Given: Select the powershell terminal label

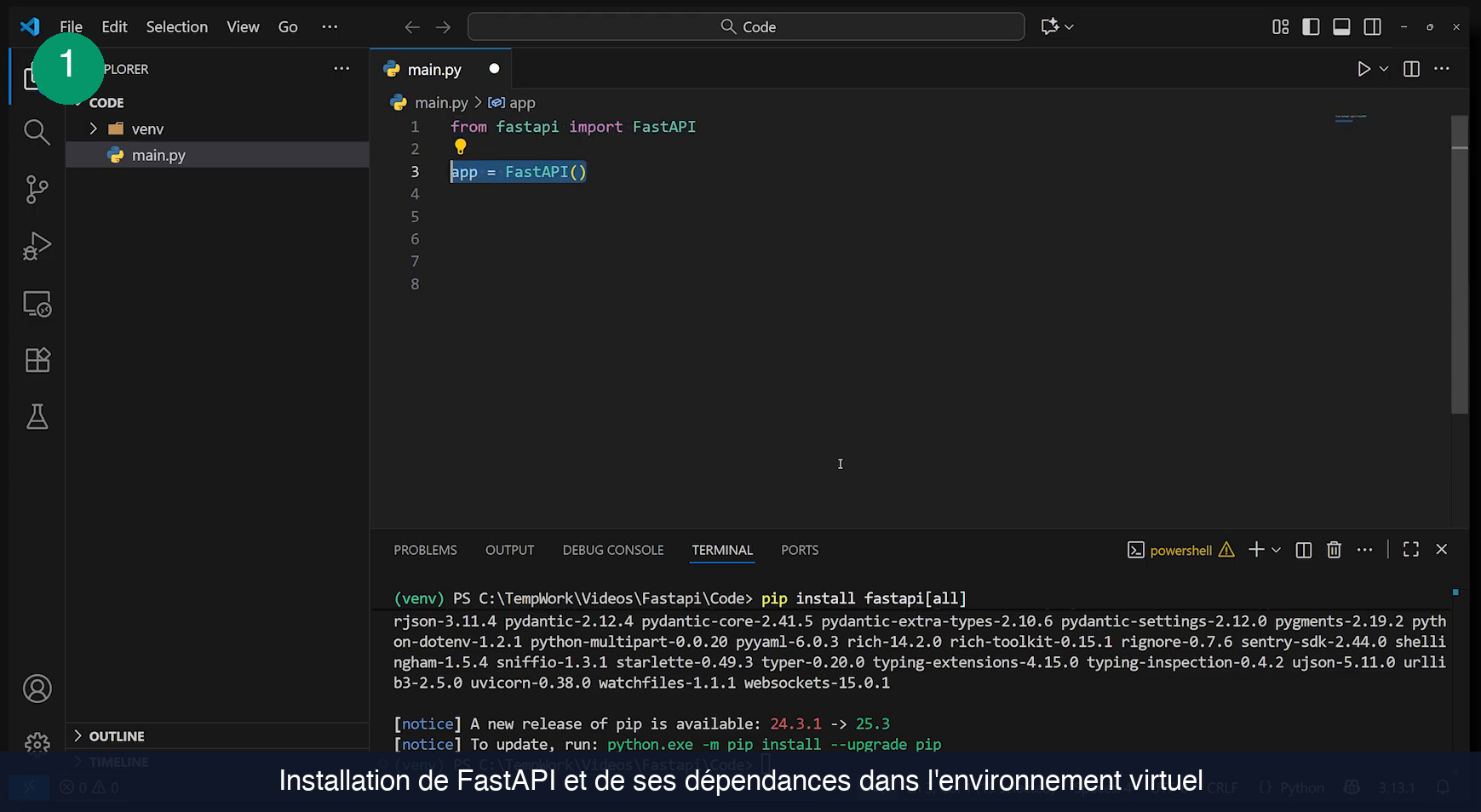Looking at the screenshot, I should tap(1180, 551).
